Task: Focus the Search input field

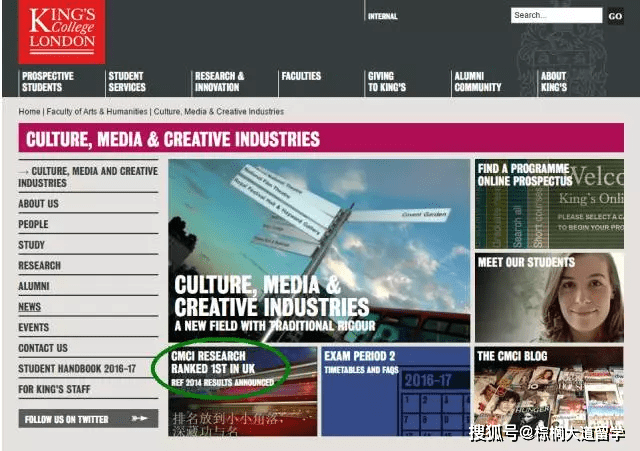Action: (x=556, y=16)
